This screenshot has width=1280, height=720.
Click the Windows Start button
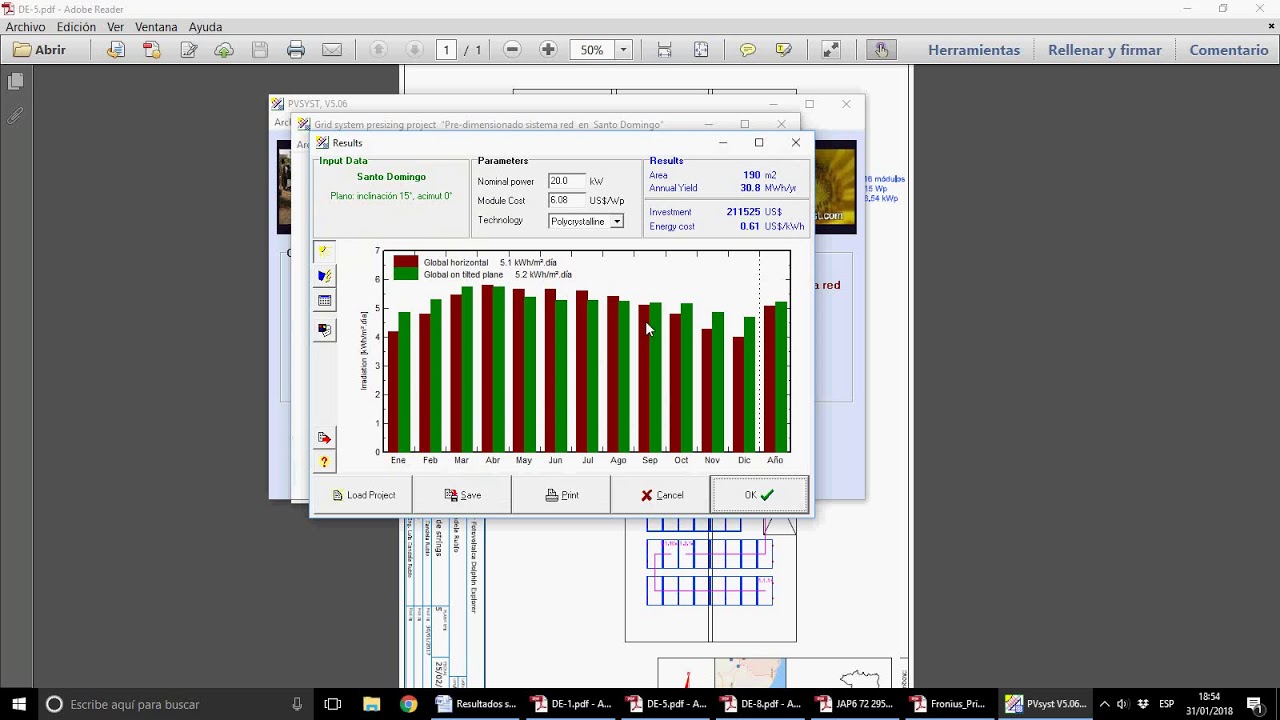(18, 704)
